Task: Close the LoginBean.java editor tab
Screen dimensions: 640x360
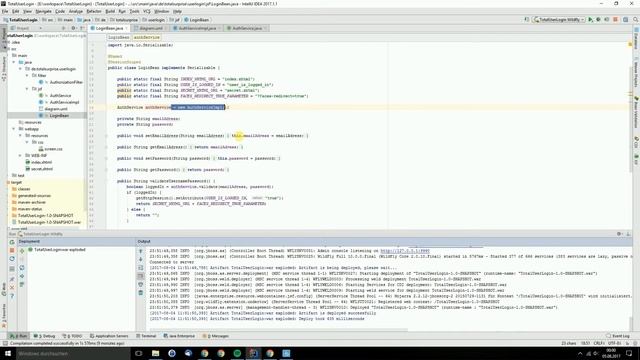Action: 126,28
